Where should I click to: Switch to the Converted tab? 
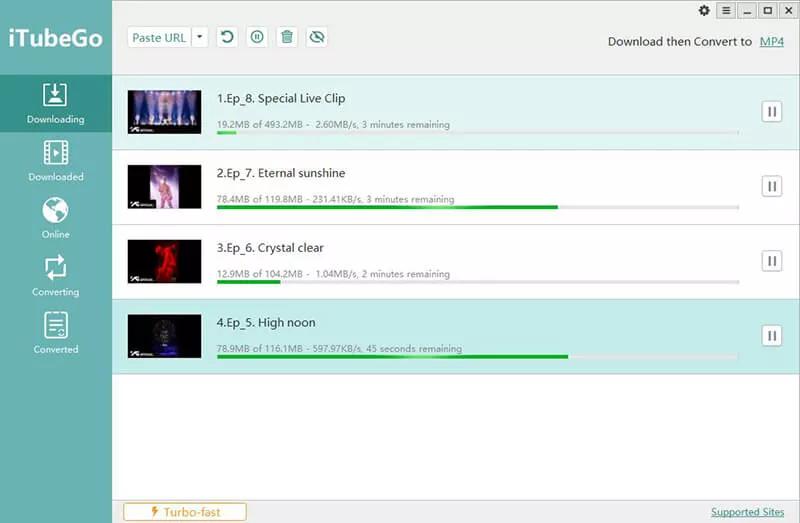(x=56, y=334)
